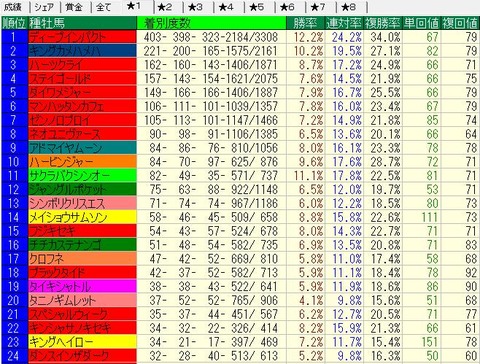Select the record 32- 28- 40- 513/ 613

[x=212, y=355]
